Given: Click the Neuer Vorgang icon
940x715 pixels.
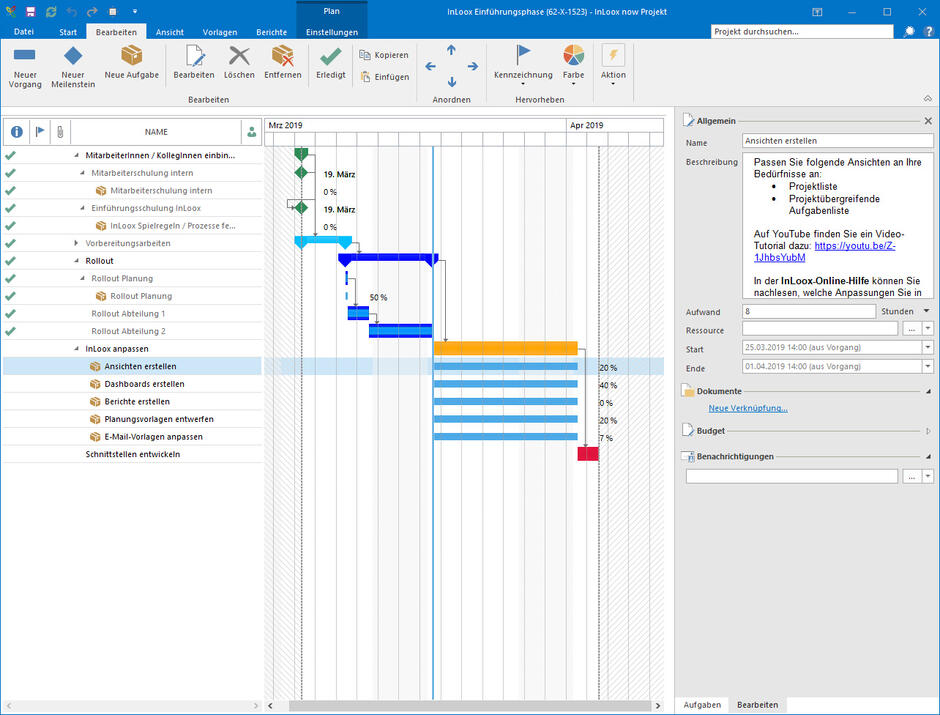Looking at the screenshot, I should (25, 56).
